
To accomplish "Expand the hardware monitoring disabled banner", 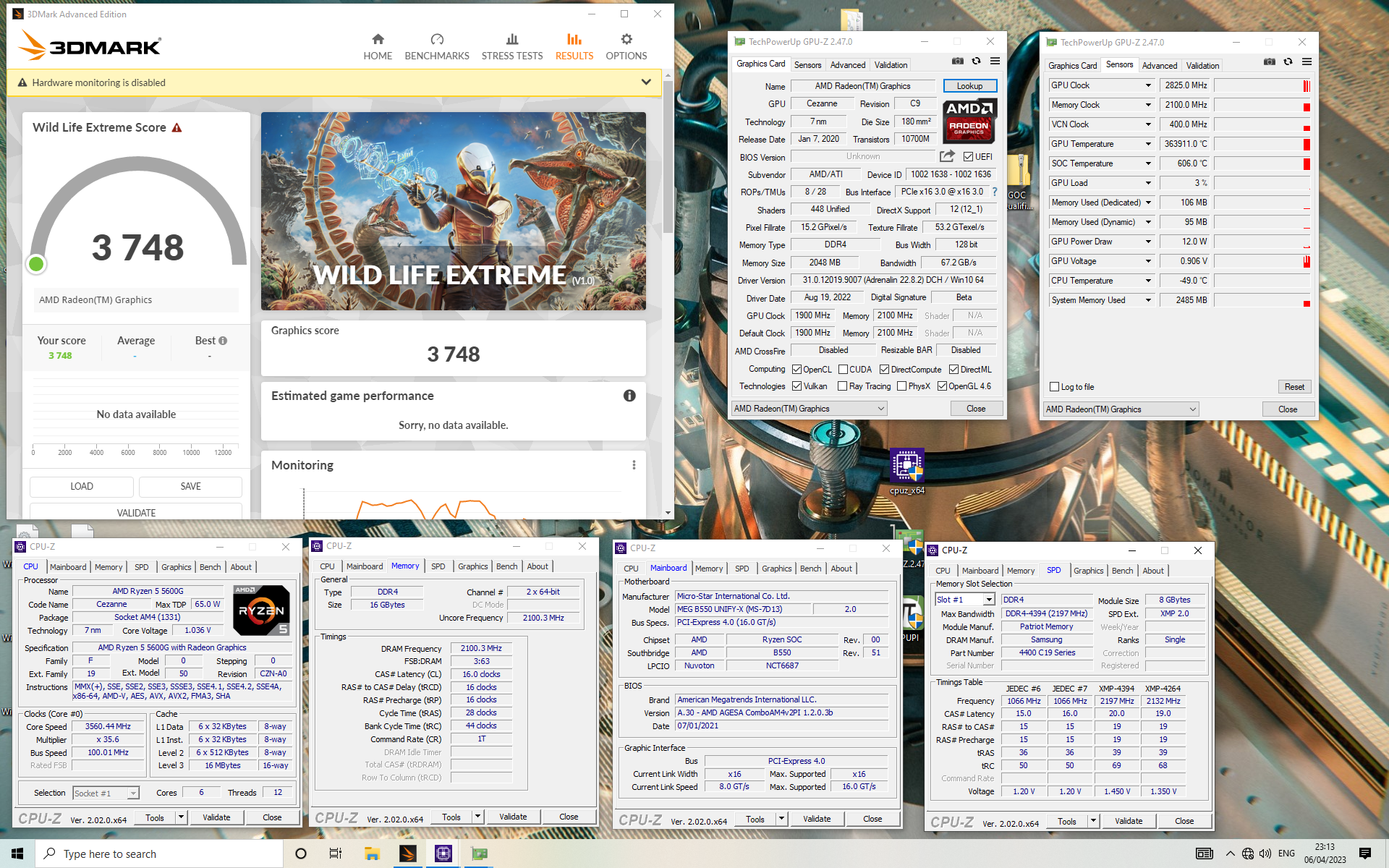I will [x=646, y=82].
